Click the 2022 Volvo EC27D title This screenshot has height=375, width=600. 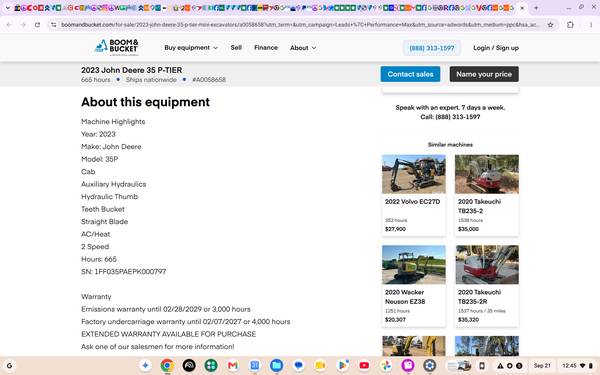coord(412,202)
